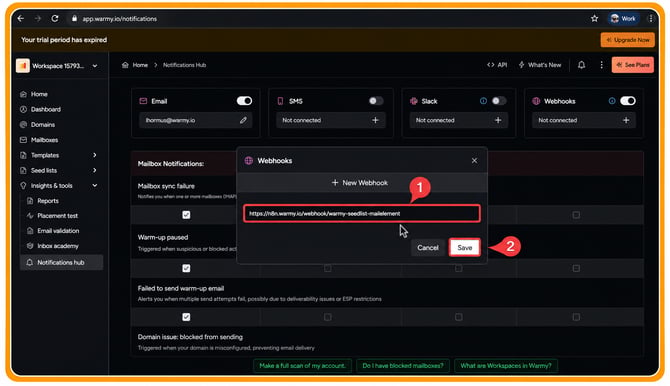Check SMS for Warm-up paused

point(327,268)
